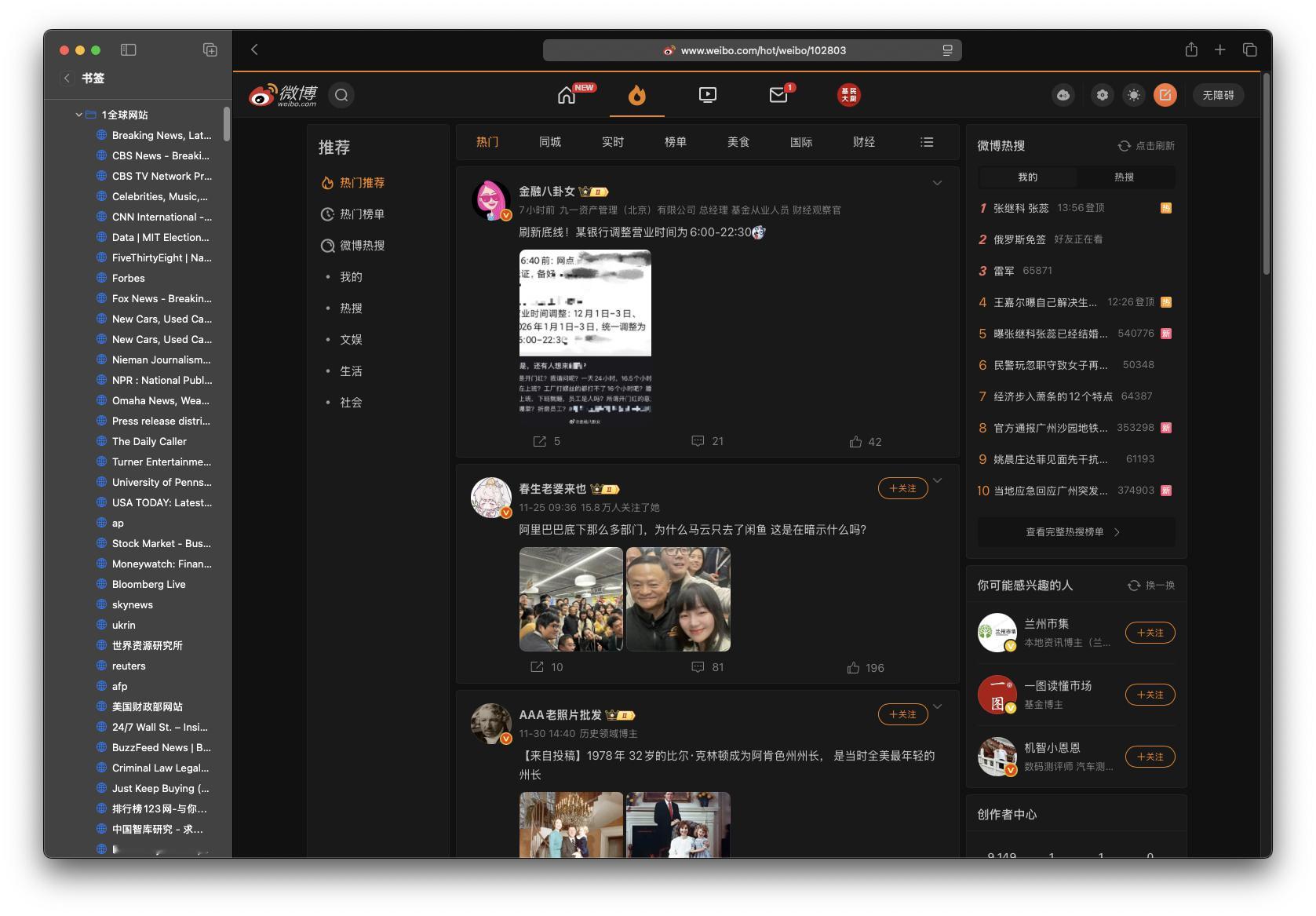Toggle the light/dark theme sun icon
Viewport: 1316px width, 916px height.
1134,95
